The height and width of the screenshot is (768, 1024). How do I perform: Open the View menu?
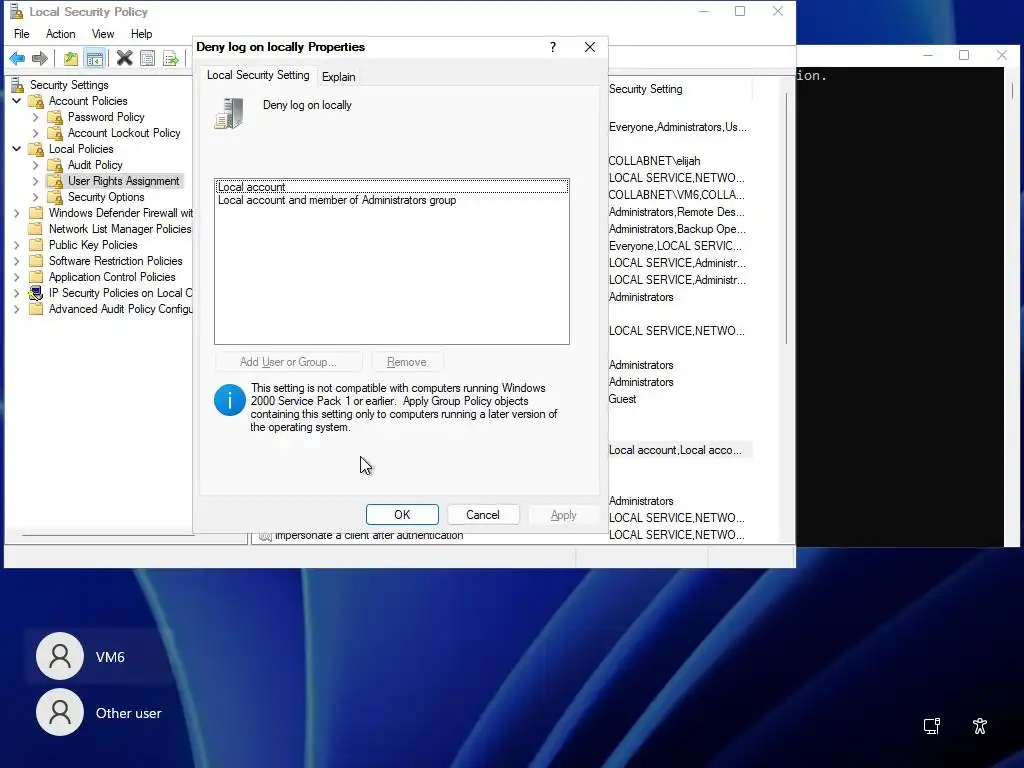[x=103, y=34]
